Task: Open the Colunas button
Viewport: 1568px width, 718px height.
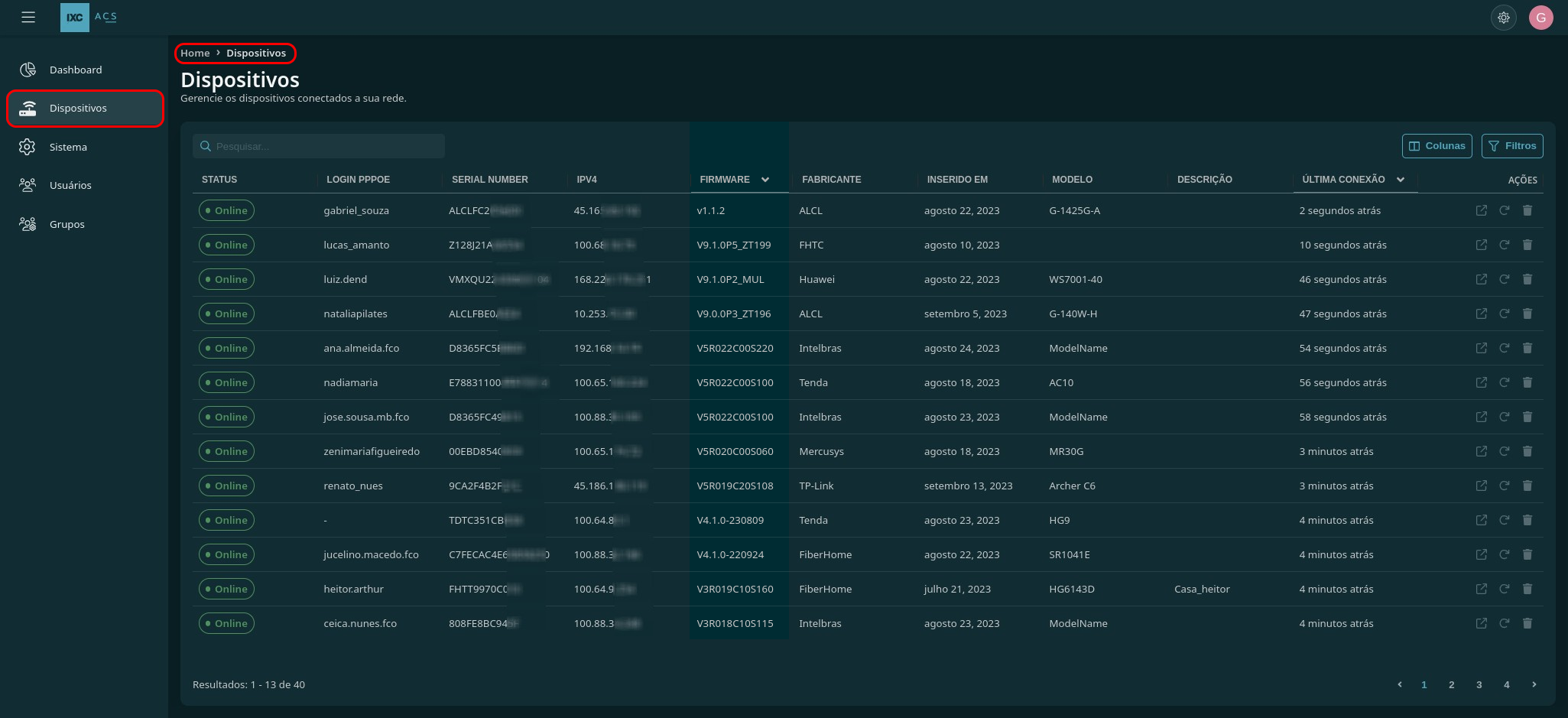Action: click(1437, 146)
